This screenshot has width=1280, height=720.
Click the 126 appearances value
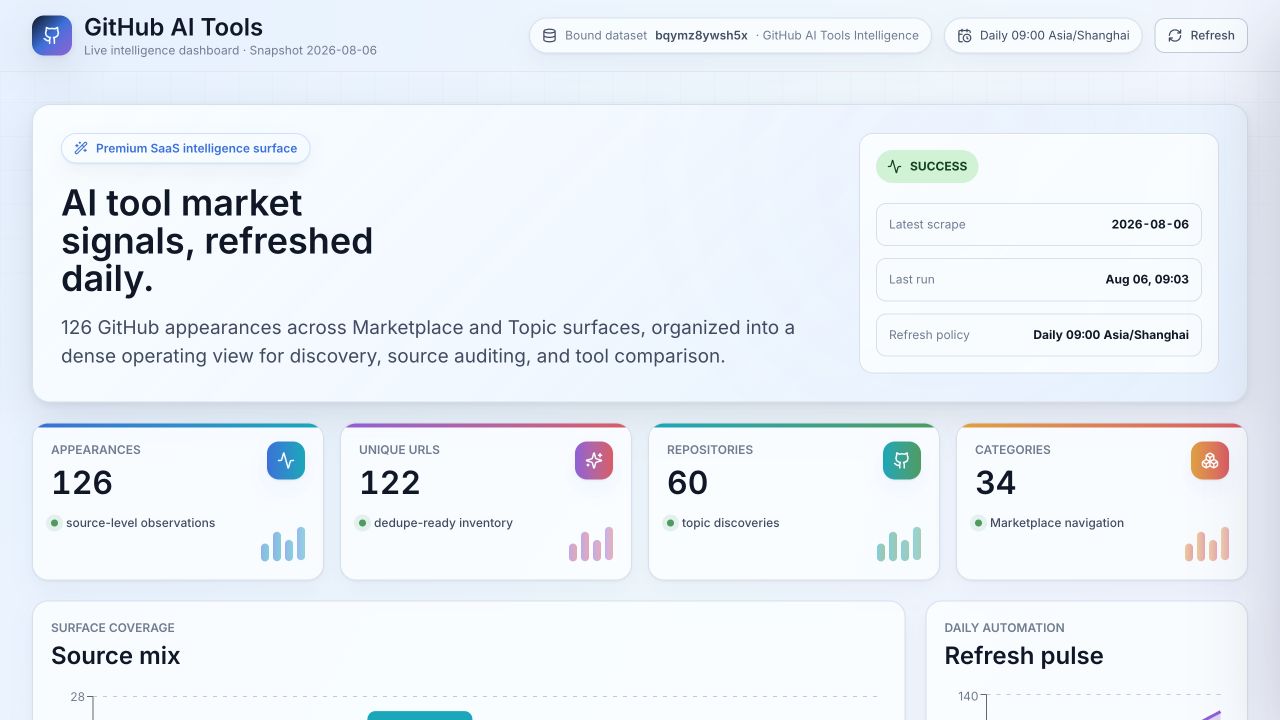tap(82, 483)
